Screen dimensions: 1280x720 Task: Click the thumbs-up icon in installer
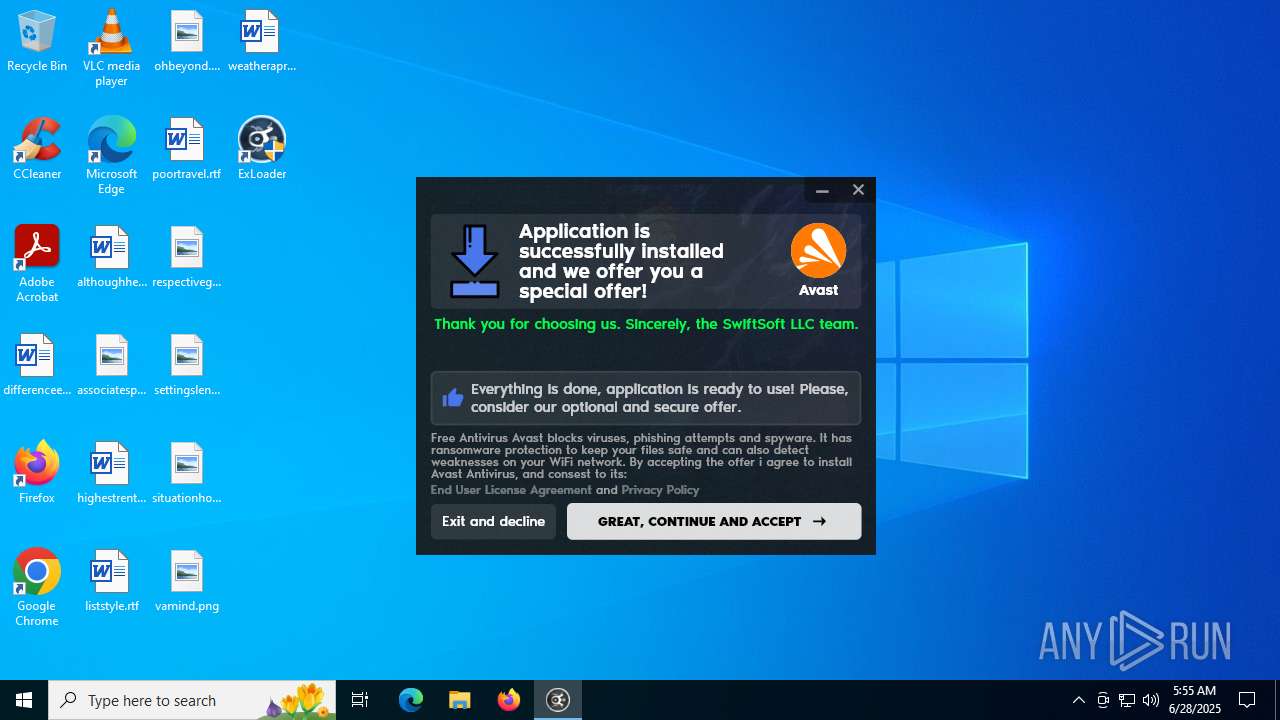pyautogui.click(x=453, y=398)
